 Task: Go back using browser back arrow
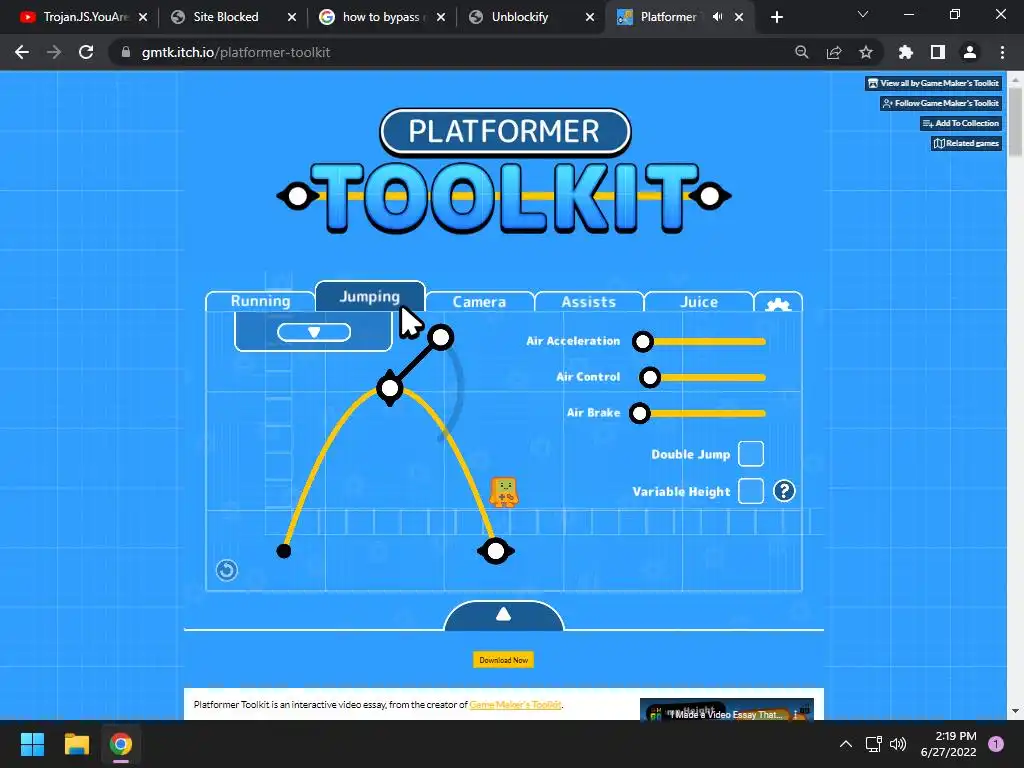[x=22, y=52]
